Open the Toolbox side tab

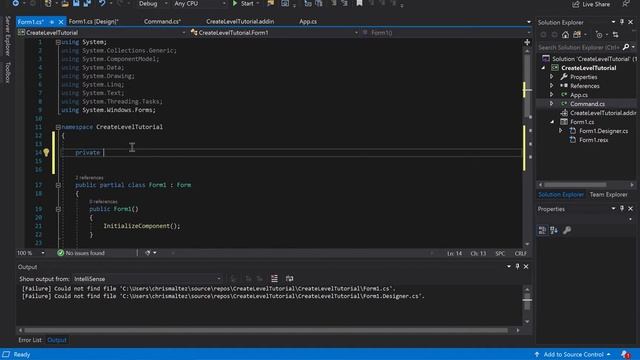pyautogui.click(x=7, y=72)
